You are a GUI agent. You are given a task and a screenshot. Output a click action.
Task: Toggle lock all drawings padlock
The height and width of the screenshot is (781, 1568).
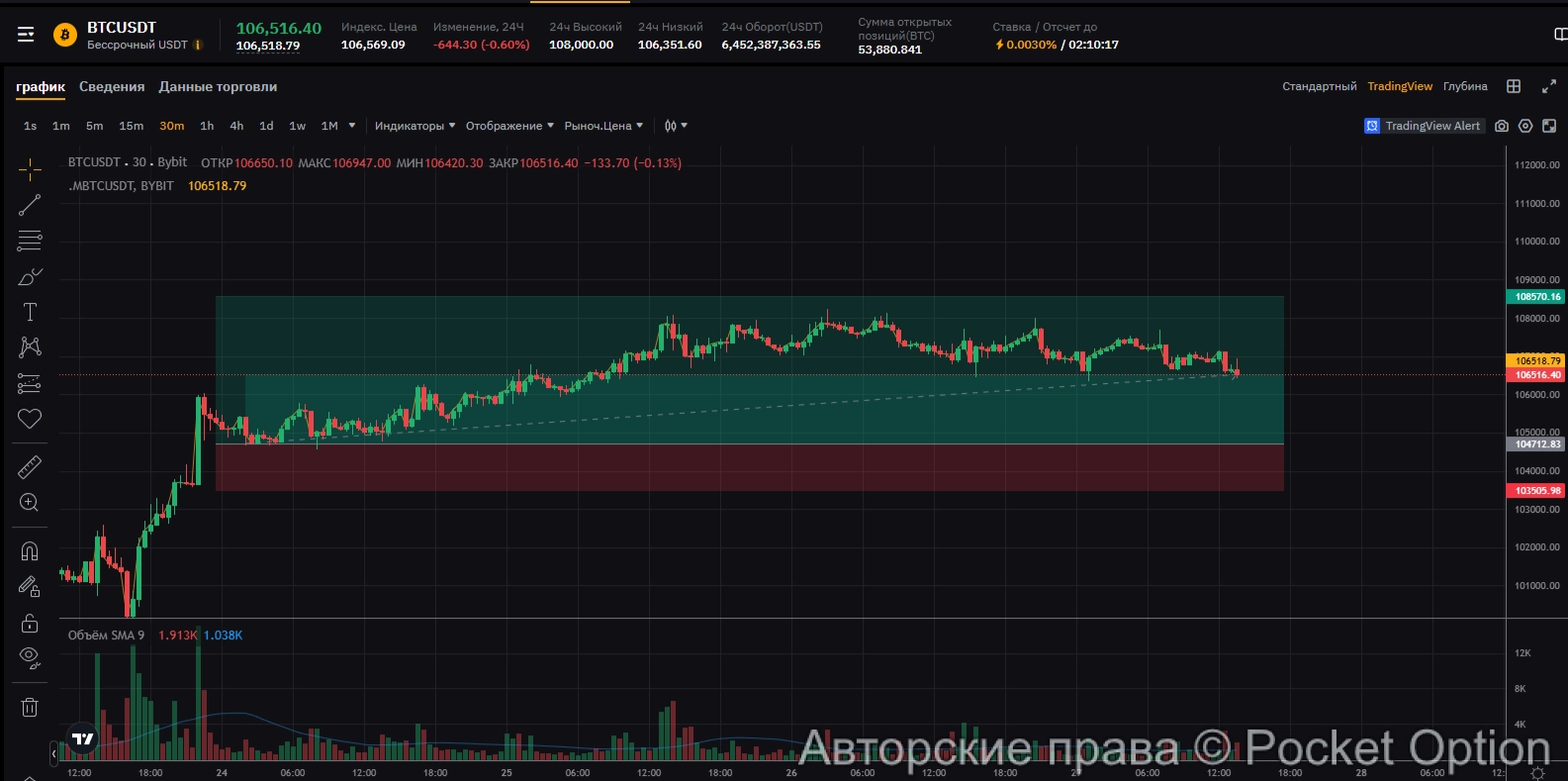click(x=30, y=623)
